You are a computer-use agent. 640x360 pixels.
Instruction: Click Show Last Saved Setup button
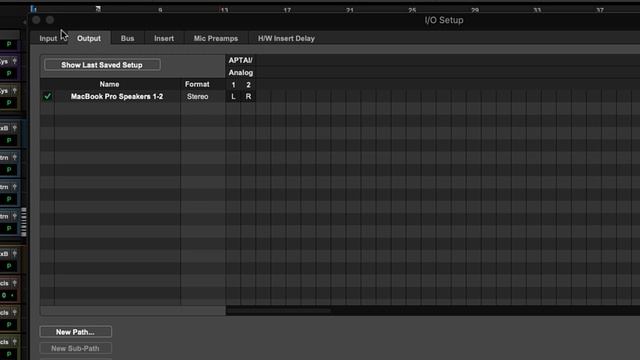click(102, 65)
